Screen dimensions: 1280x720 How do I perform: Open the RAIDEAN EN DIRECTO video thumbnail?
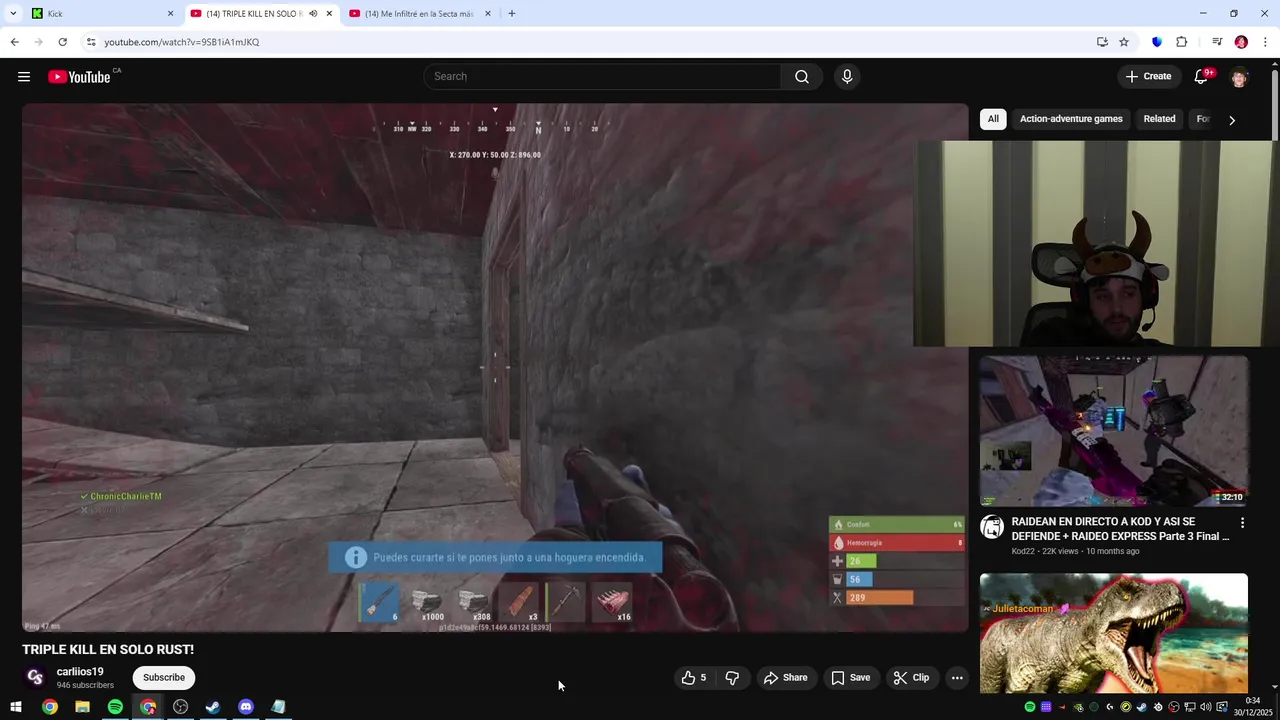click(1114, 431)
